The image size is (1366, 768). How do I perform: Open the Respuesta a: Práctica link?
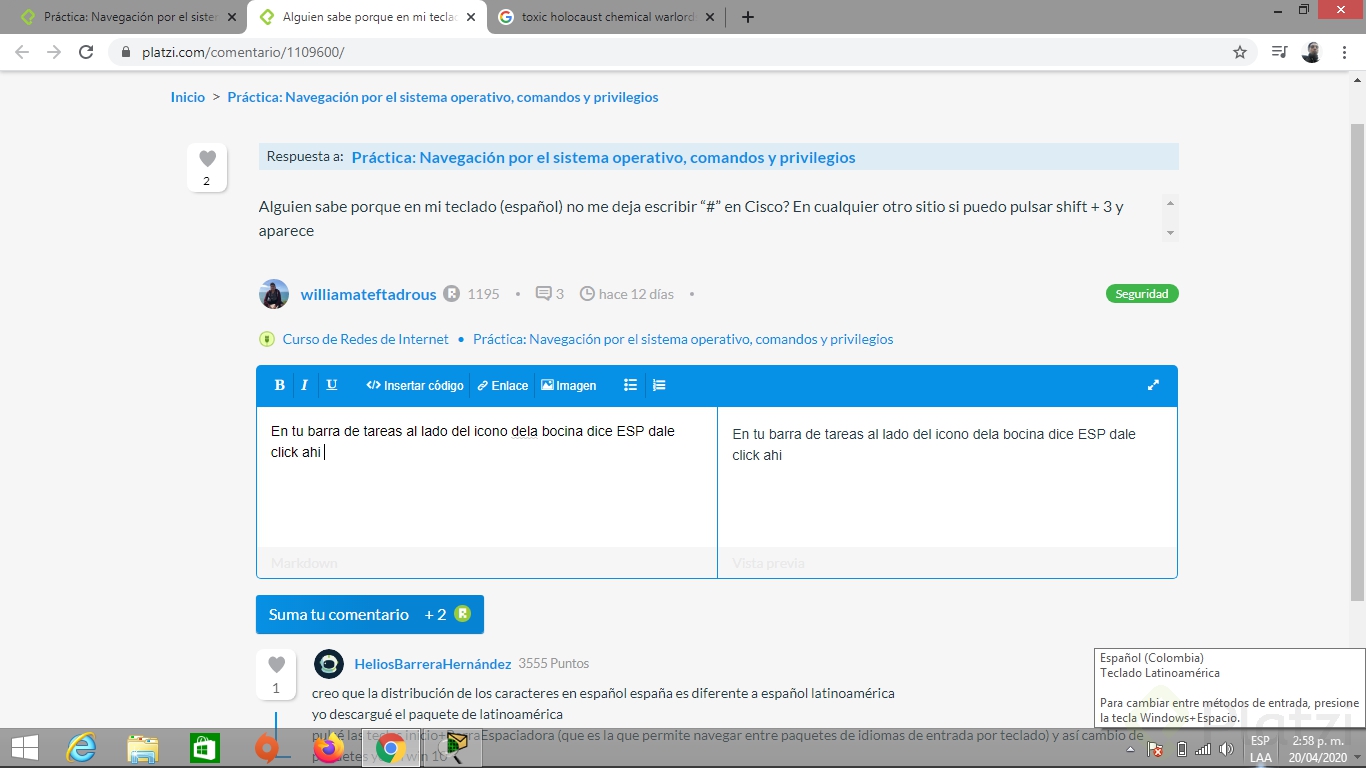(x=603, y=157)
